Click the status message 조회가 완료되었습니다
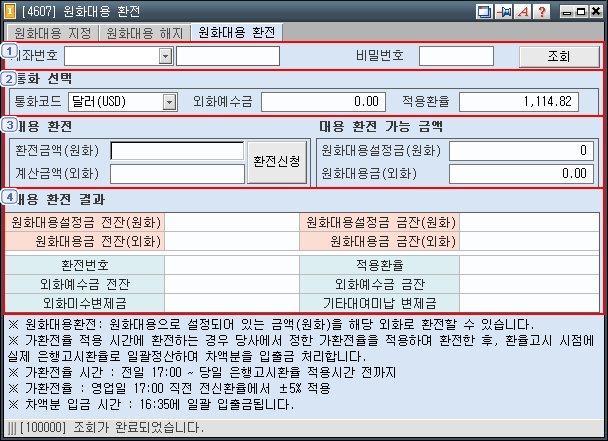Viewport: 608px width, 441px height. 138,428
